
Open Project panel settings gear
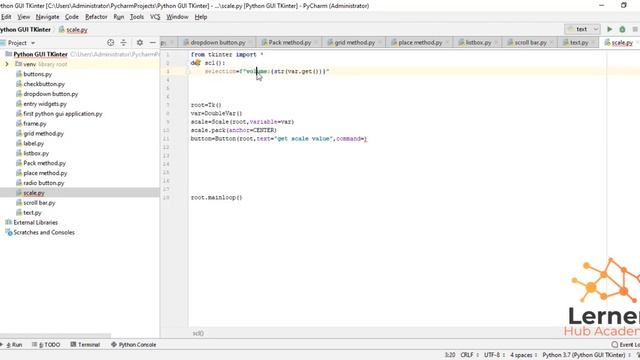(140, 42)
